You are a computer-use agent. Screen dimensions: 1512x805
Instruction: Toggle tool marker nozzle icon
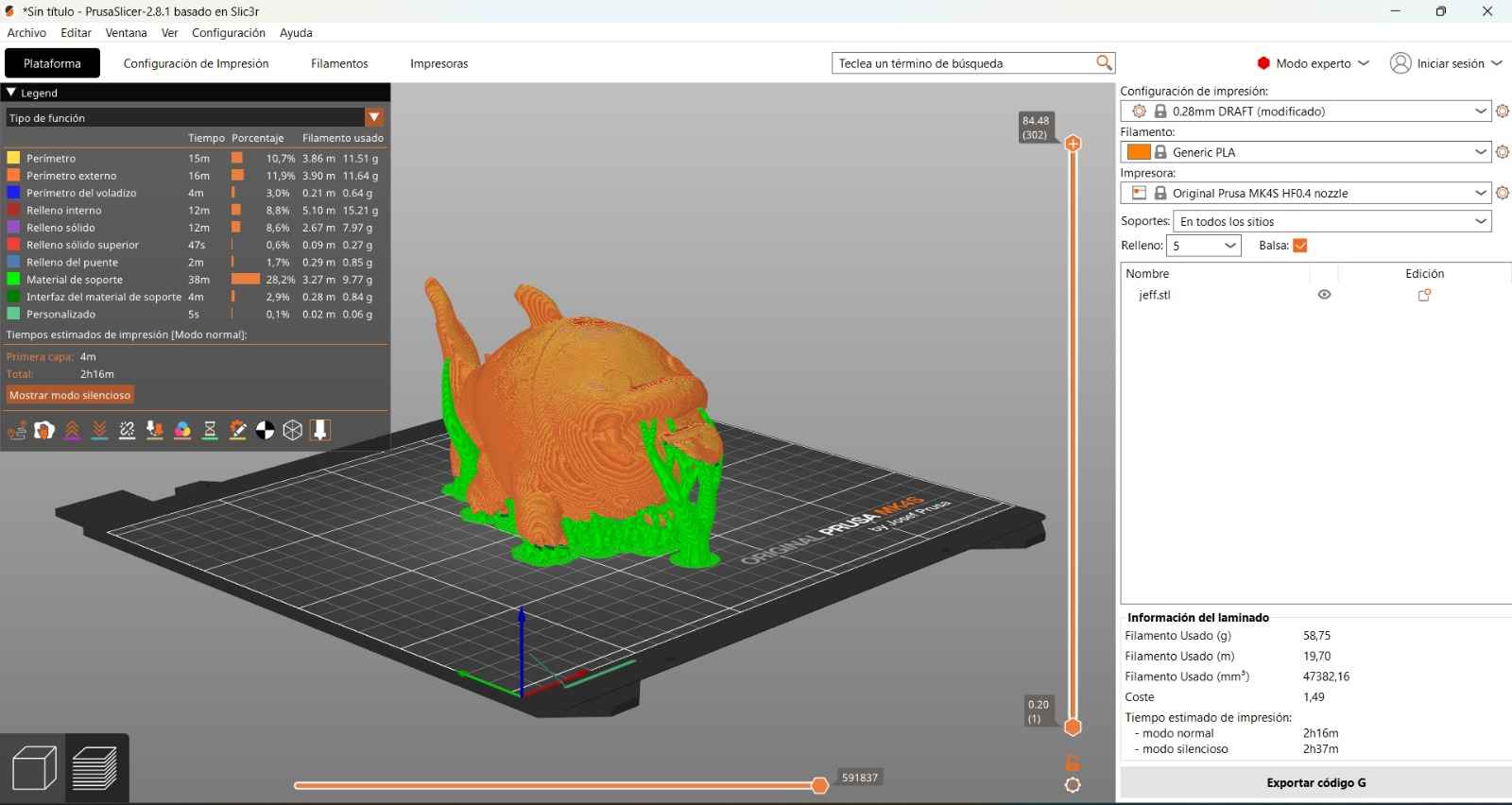[x=320, y=431]
